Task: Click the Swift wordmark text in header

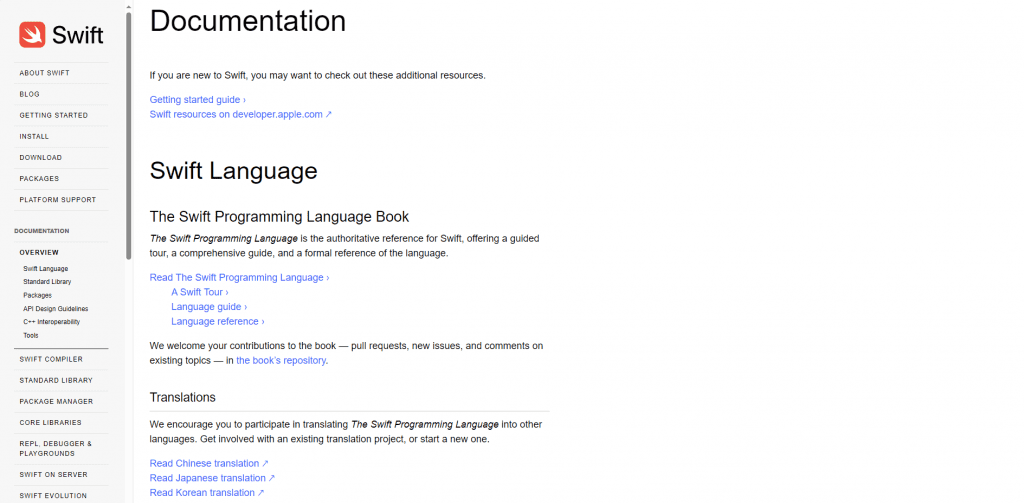Action: (x=78, y=35)
